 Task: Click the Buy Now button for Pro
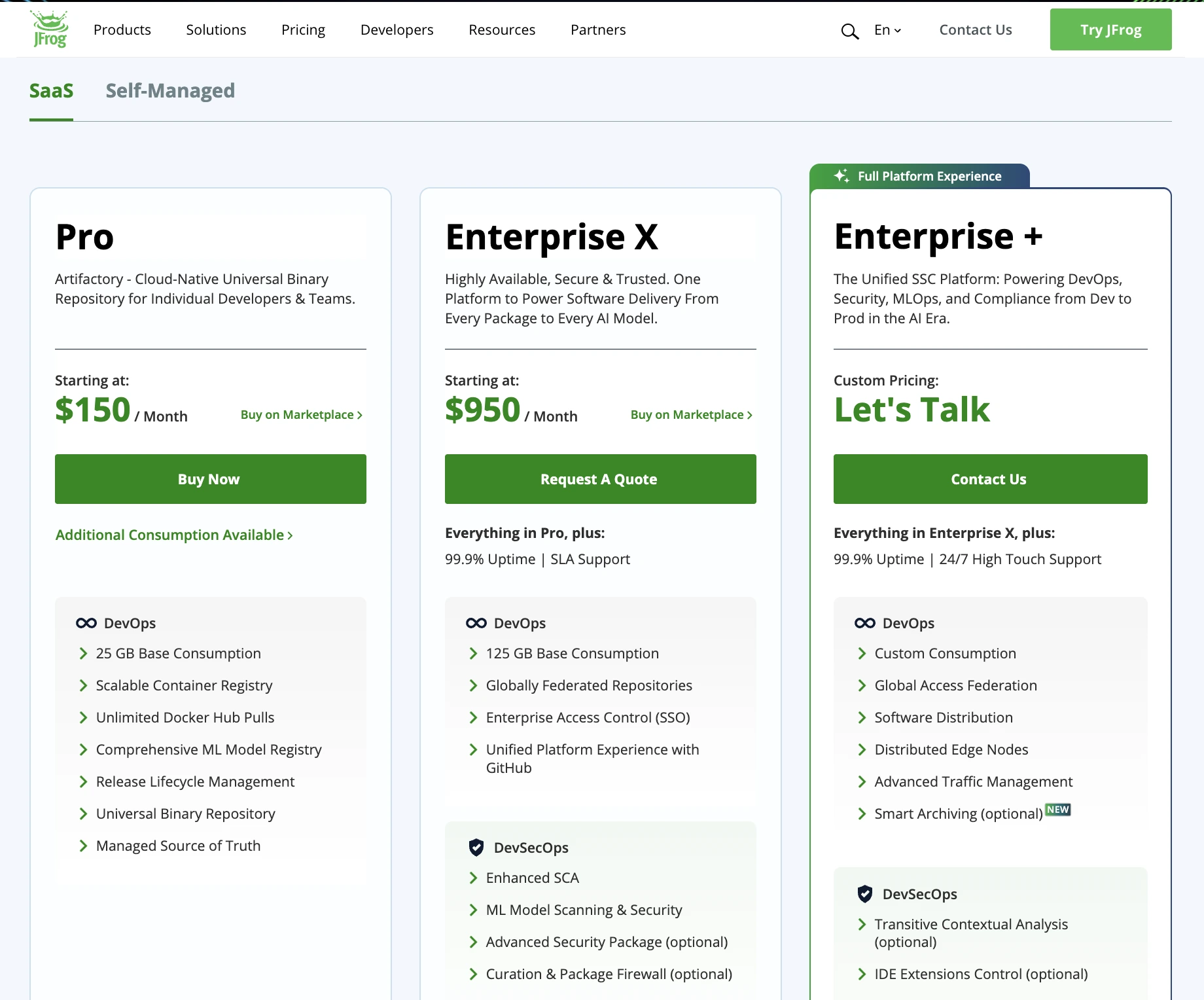210,478
